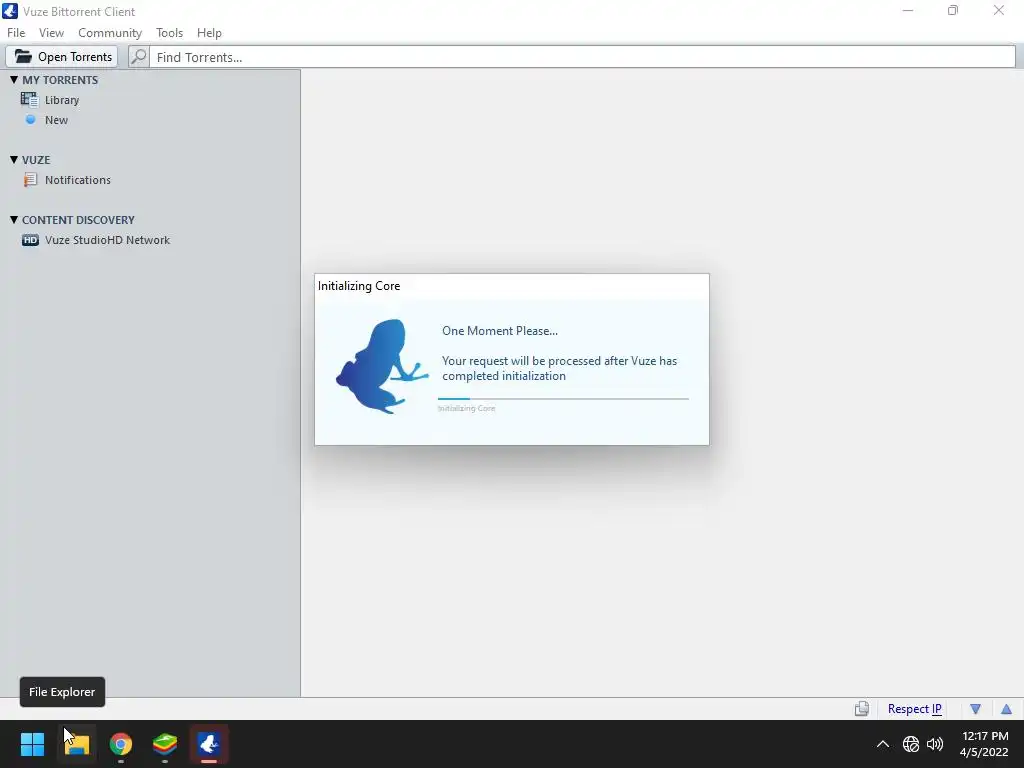Open the Tools menu
Image resolution: width=1024 pixels, height=768 pixels.
169,33
